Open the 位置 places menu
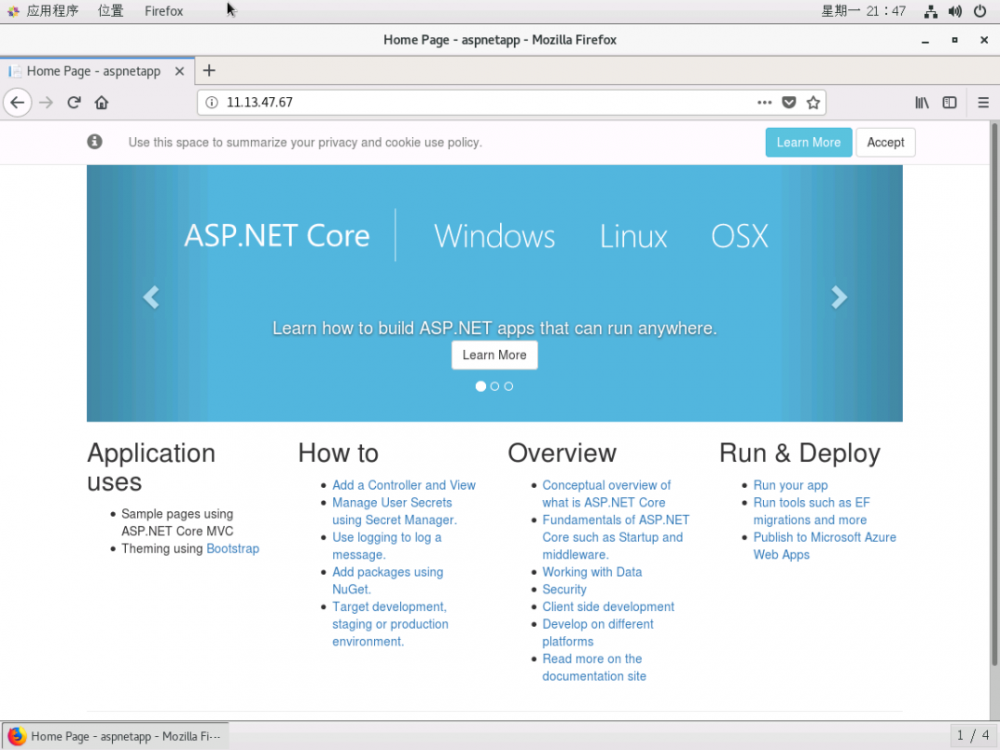This screenshot has width=1000, height=750. click(110, 11)
